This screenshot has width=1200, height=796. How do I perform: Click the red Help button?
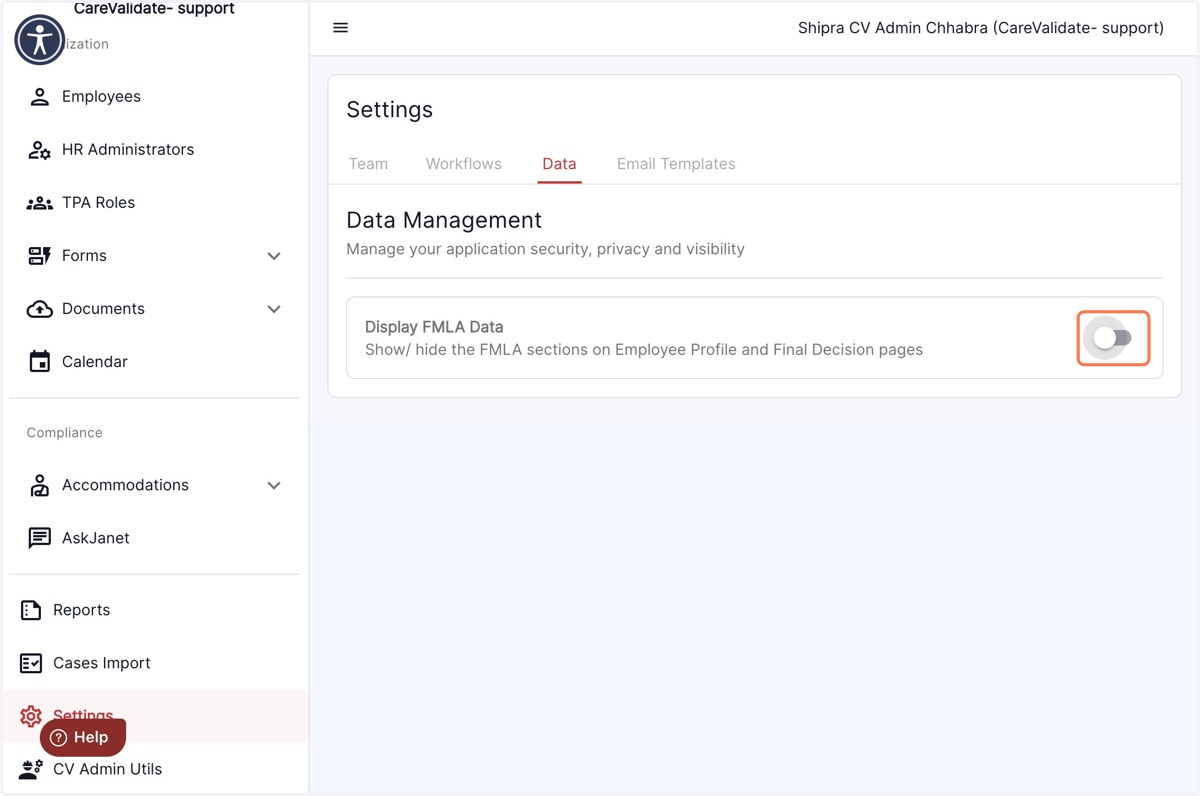pyautogui.click(x=83, y=738)
